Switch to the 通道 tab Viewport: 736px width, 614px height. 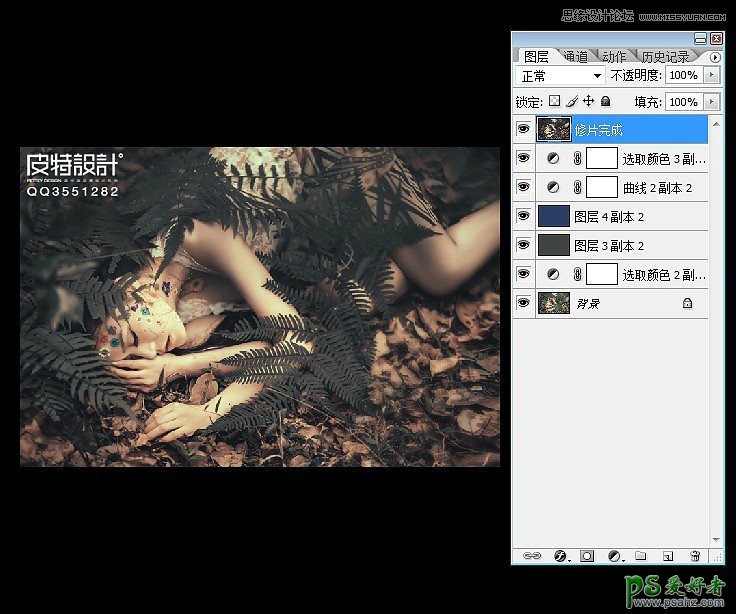point(575,57)
